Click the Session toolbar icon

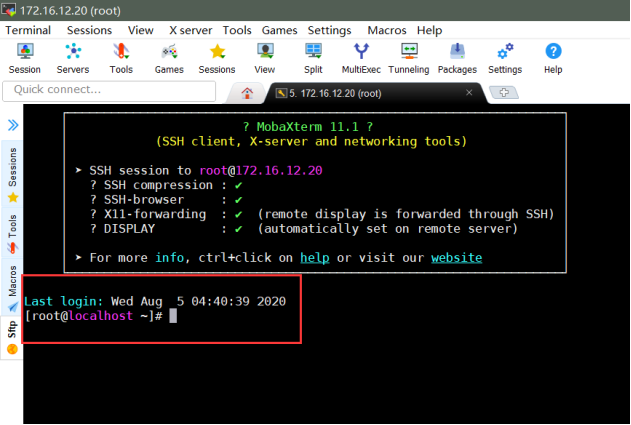25,59
